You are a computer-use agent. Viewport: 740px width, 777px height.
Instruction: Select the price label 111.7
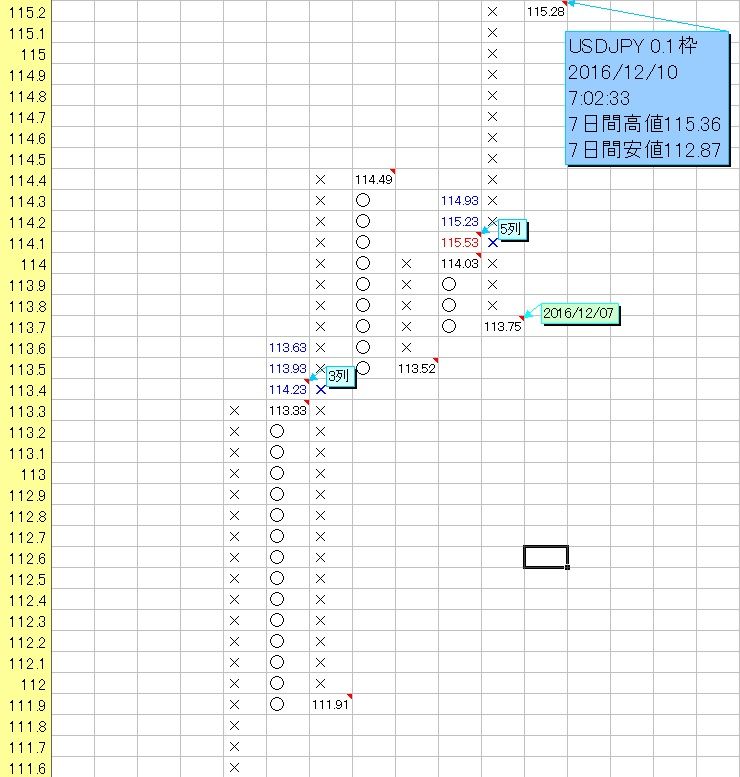(x=27, y=747)
